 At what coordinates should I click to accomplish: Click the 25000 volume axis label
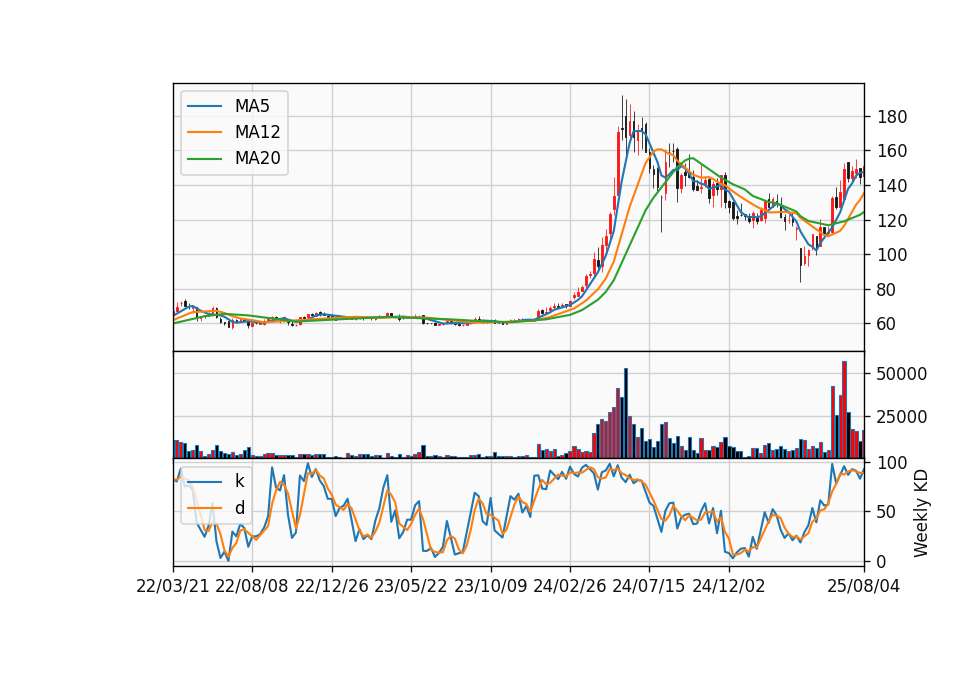[902, 417]
